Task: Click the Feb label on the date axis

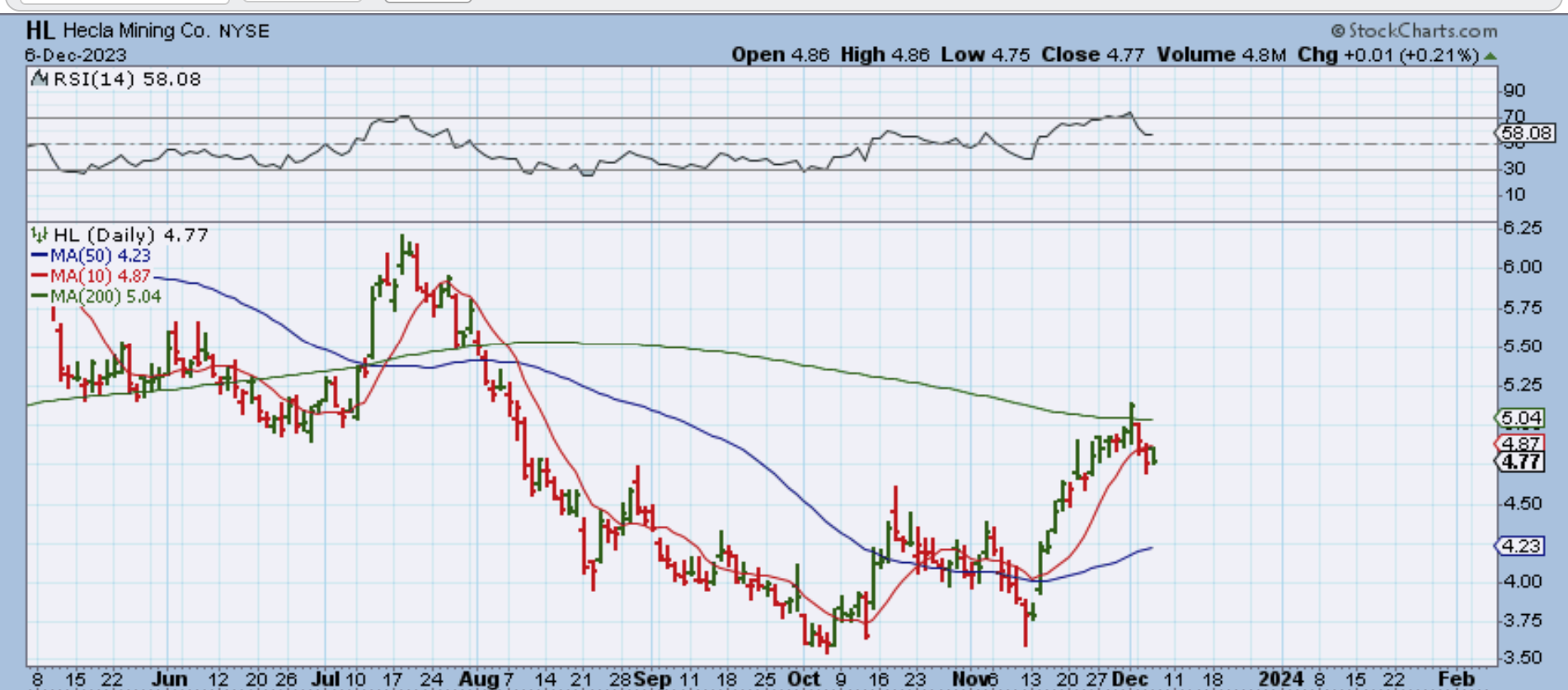Action: pyautogui.click(x=1457, y=679)
